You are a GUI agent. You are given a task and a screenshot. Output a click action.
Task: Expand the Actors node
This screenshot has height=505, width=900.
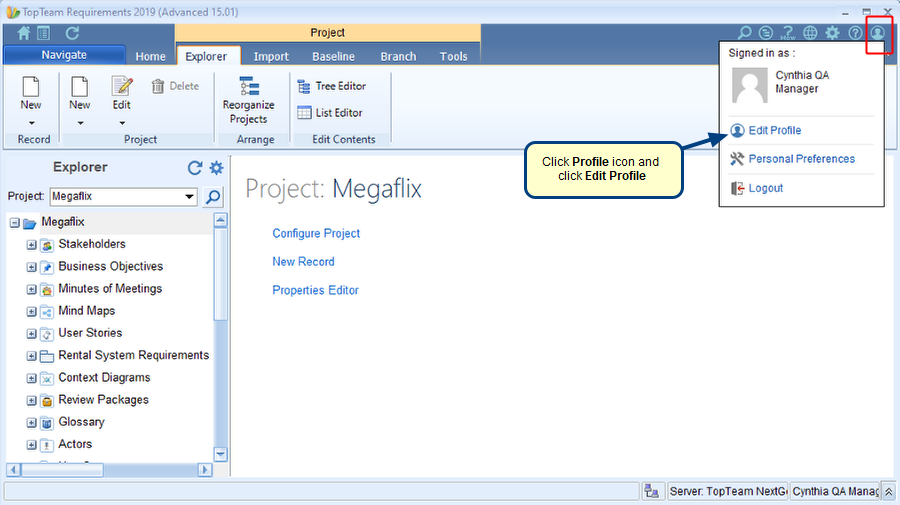point(32,445)
